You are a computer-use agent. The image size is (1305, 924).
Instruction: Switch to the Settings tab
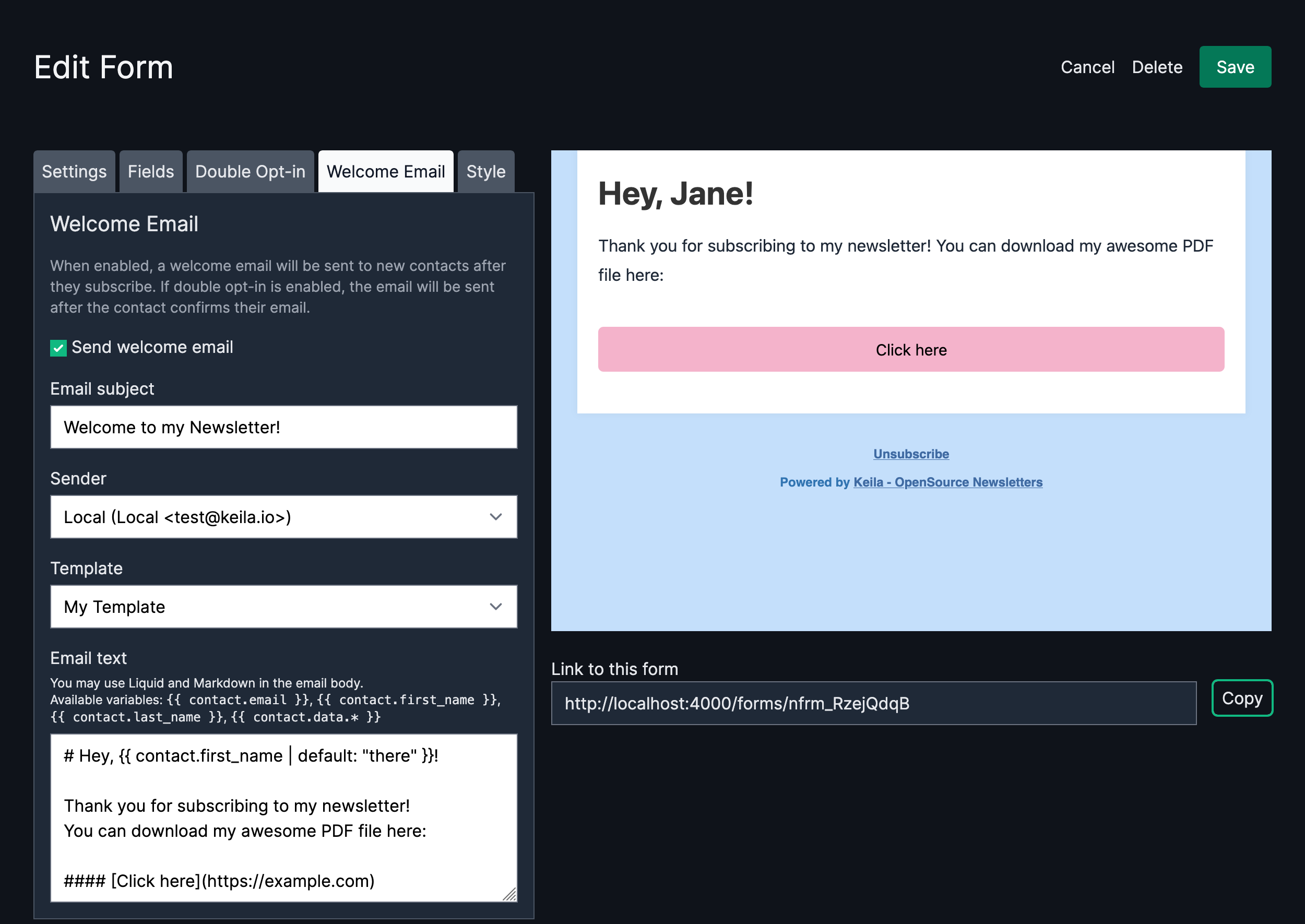coord(74,171)
